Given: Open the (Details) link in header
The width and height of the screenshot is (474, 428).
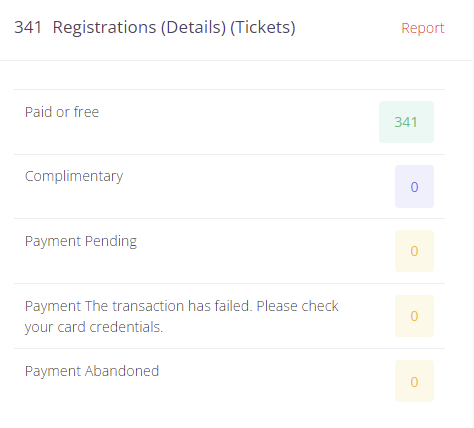Looking at the screenshot, I should coord(193,27).
